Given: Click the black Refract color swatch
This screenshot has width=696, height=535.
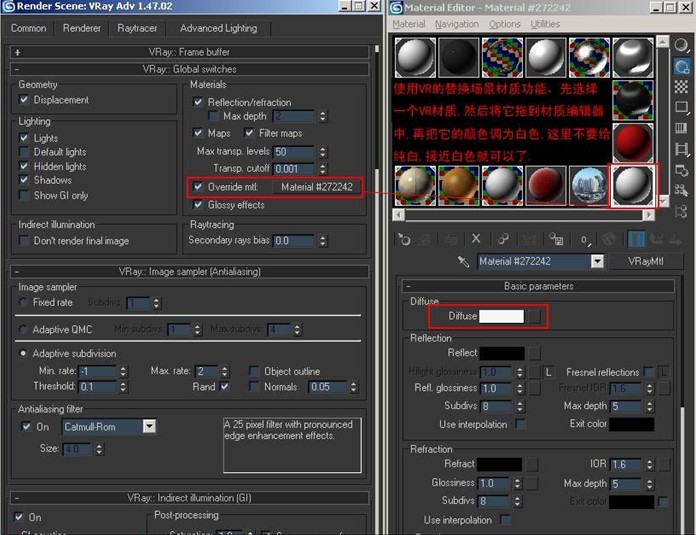Looking at the screenshot, I should pos(499,464).
